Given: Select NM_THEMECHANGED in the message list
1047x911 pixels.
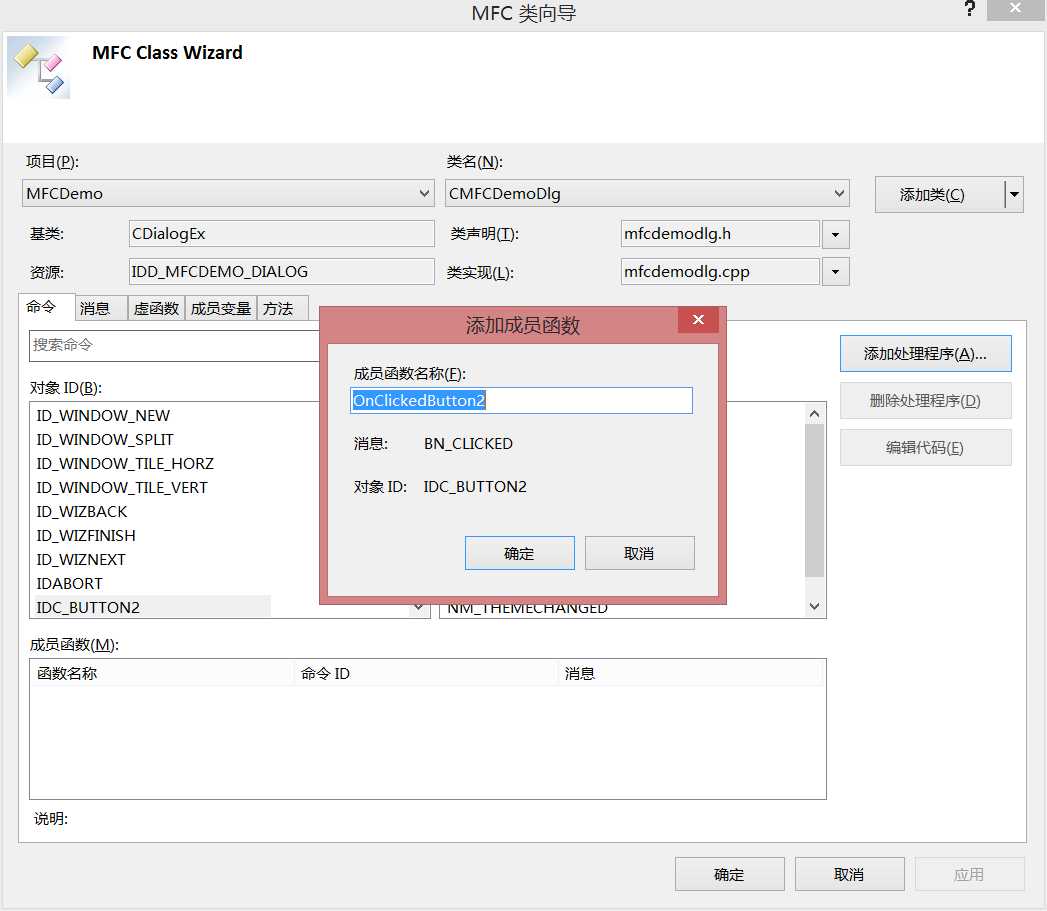Looking at the screenshot, I should click(528, 609).
